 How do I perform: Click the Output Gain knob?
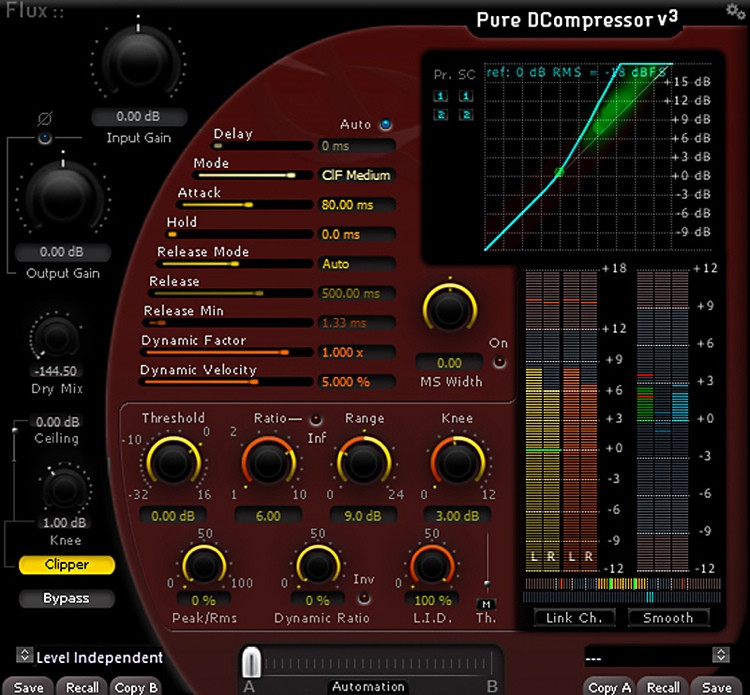63,197
